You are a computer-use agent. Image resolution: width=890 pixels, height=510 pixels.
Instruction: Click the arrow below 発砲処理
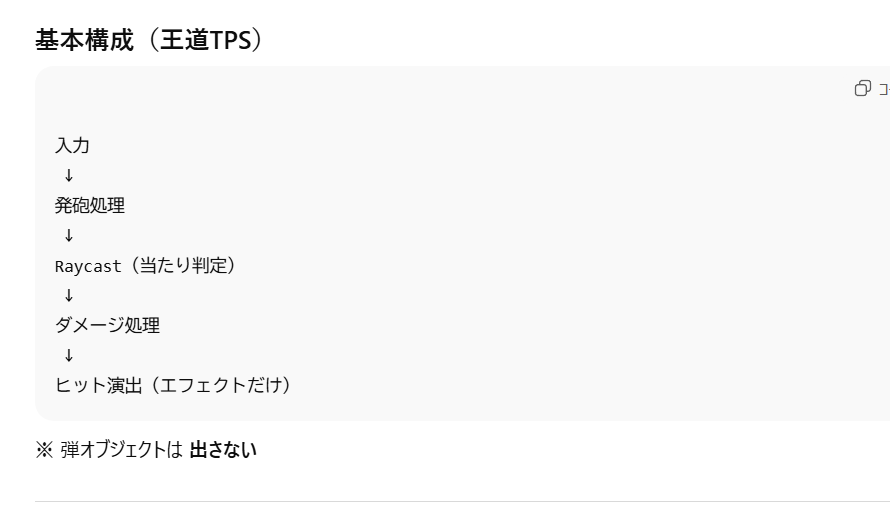tap(69, 235)
